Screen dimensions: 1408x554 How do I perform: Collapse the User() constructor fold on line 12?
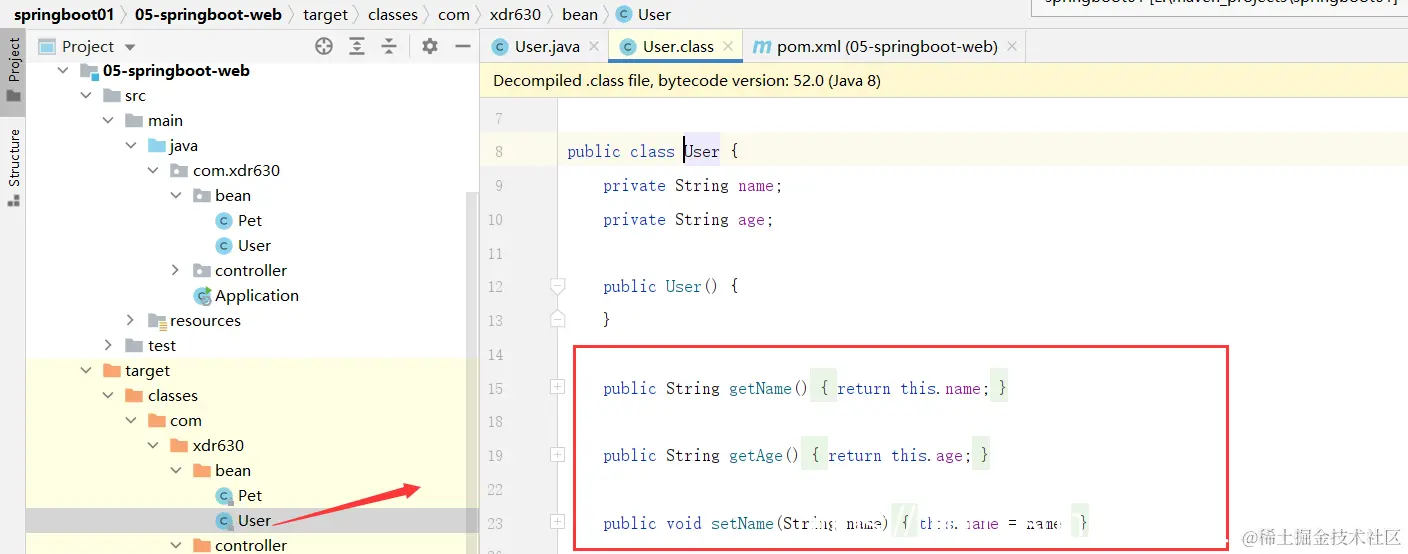(x=557, y=286)
